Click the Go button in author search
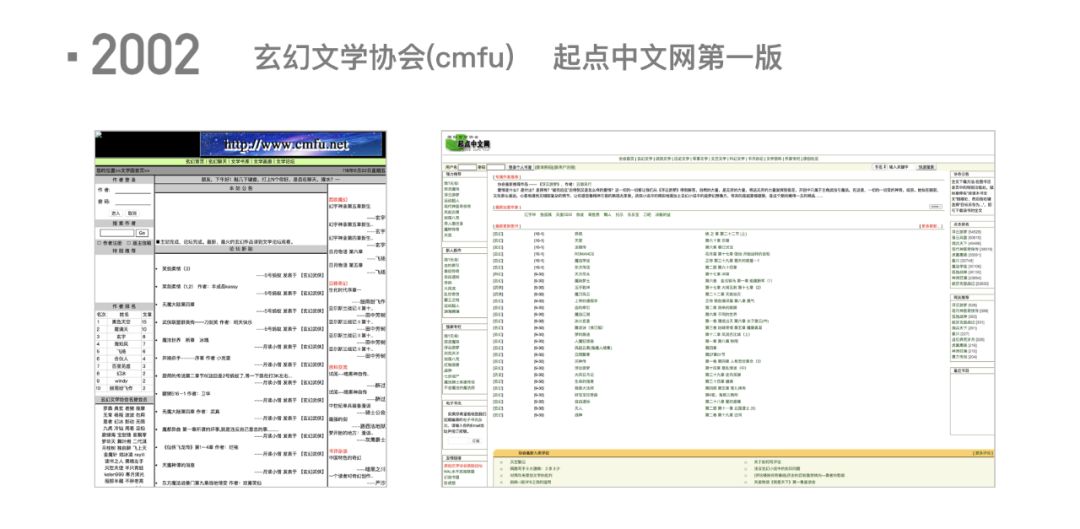This screenshot has height=529, width=1080. click(x=142, y=233)
